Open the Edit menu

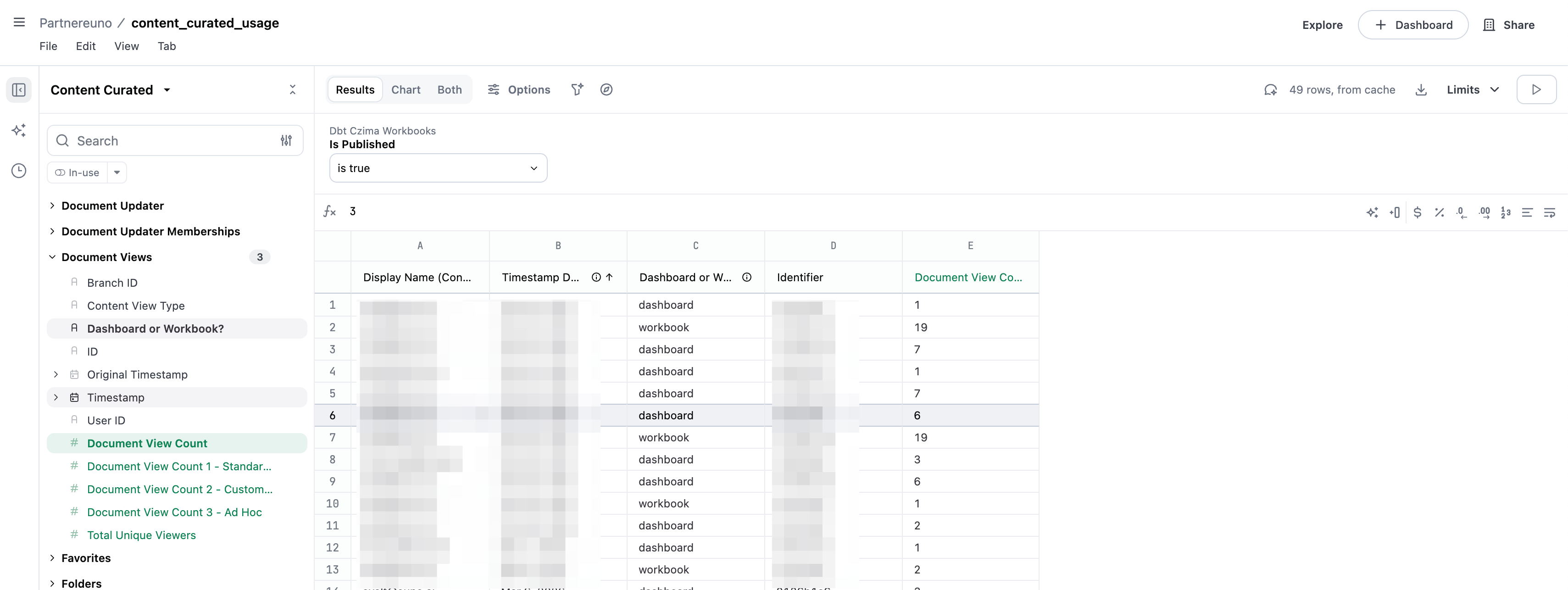(x=85, y=46)
